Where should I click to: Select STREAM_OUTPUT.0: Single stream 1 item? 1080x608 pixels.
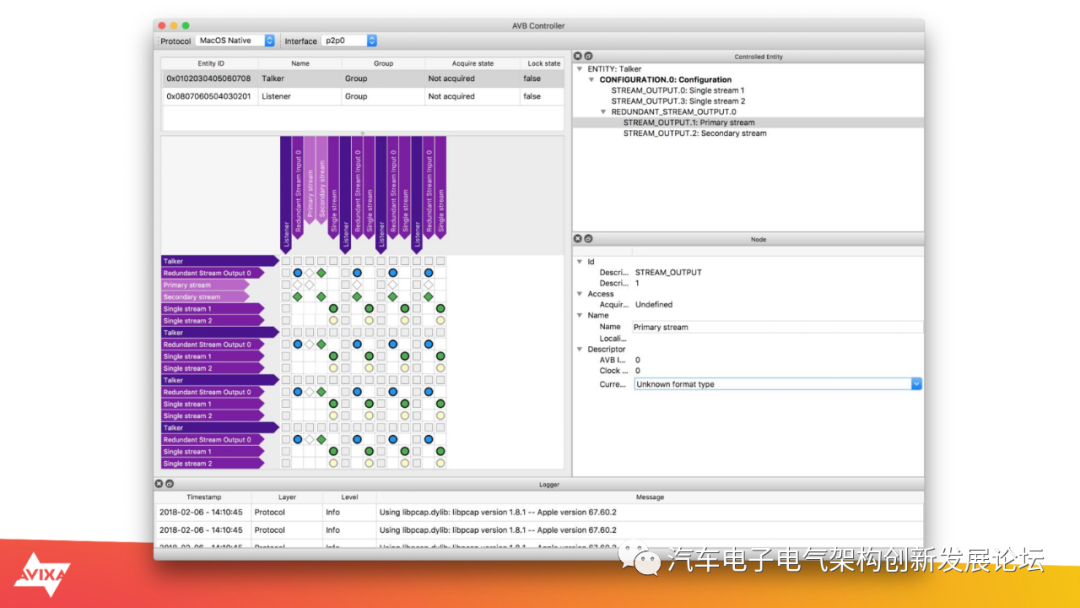(x=677, y=90)
